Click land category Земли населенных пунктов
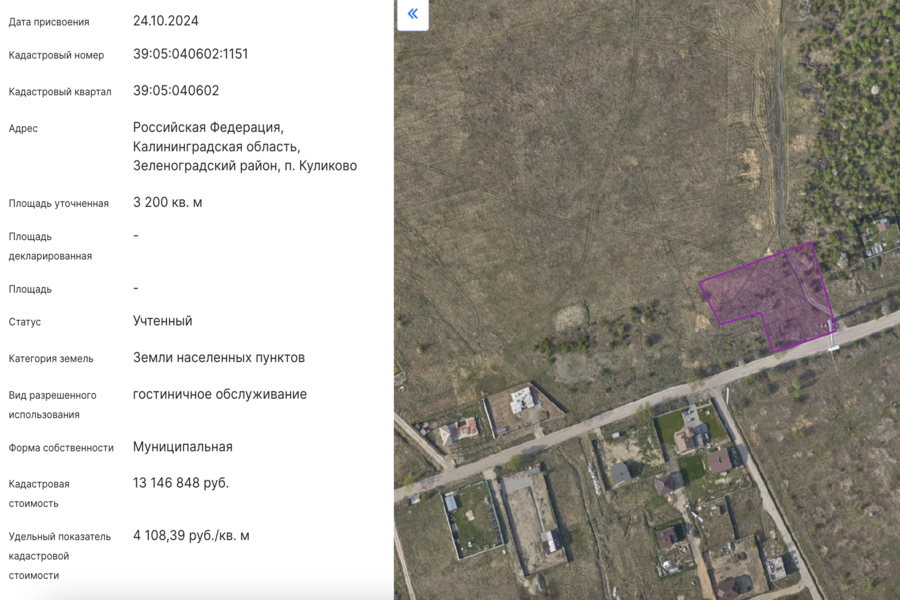The image size is (900, 600). click(x=218, y=357)
